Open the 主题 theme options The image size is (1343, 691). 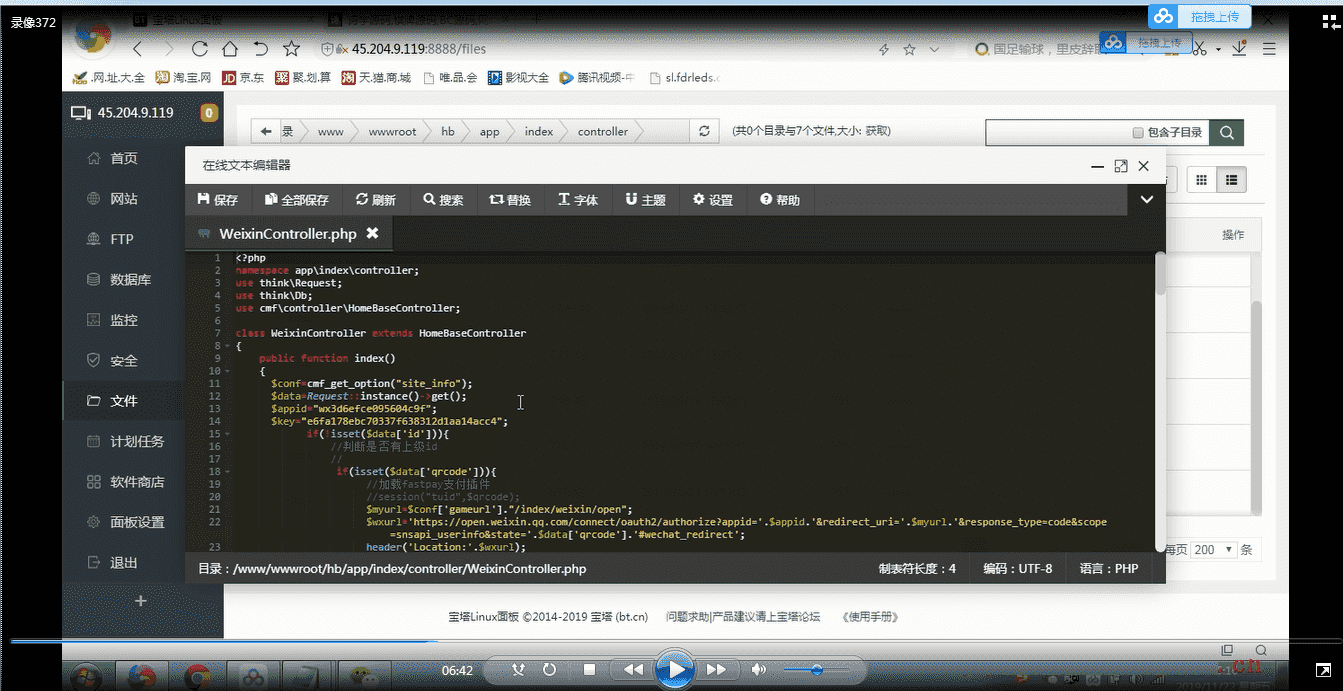point(645,200)
